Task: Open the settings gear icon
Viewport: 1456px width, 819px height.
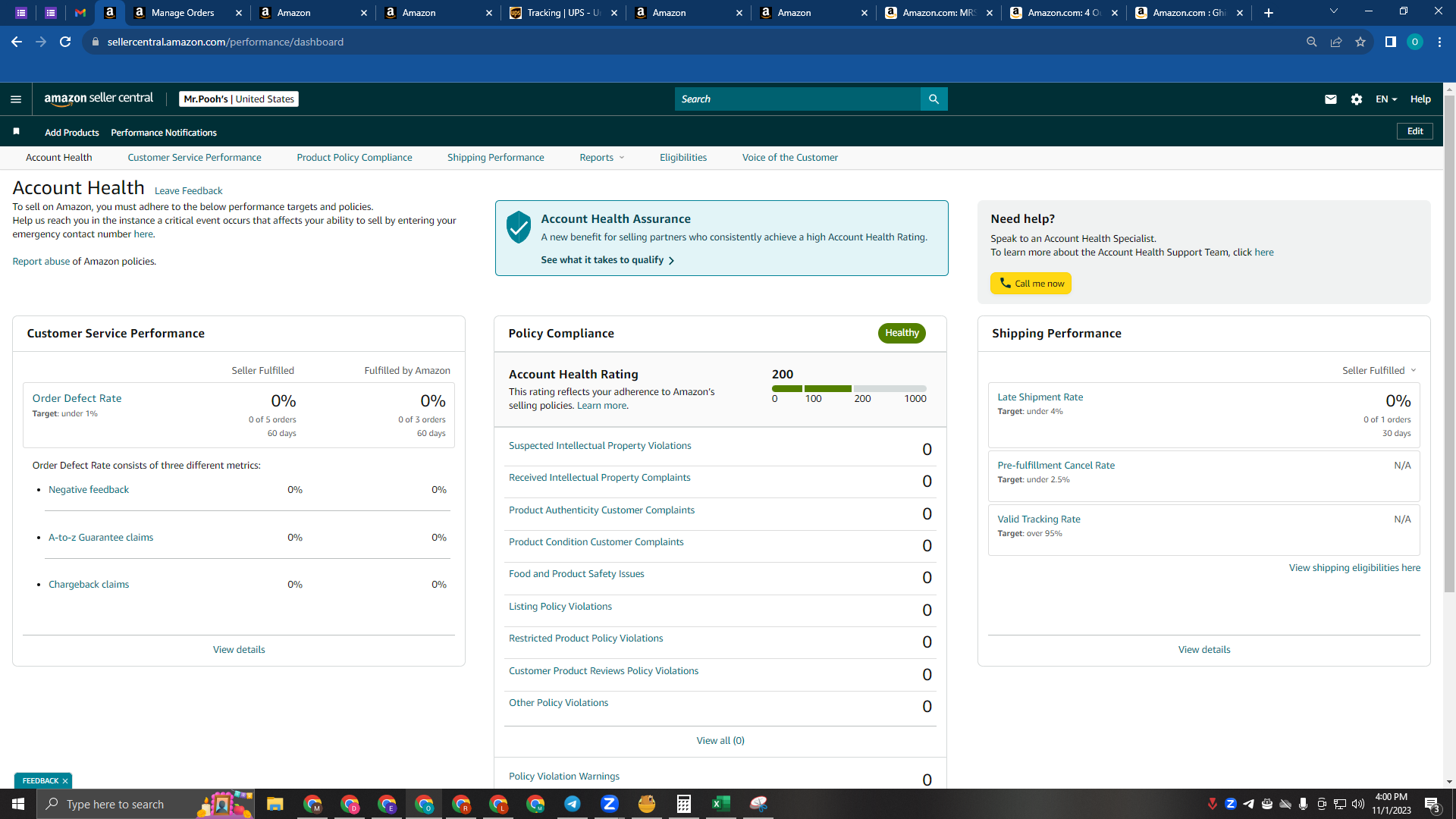Action: click(1357, 99)
